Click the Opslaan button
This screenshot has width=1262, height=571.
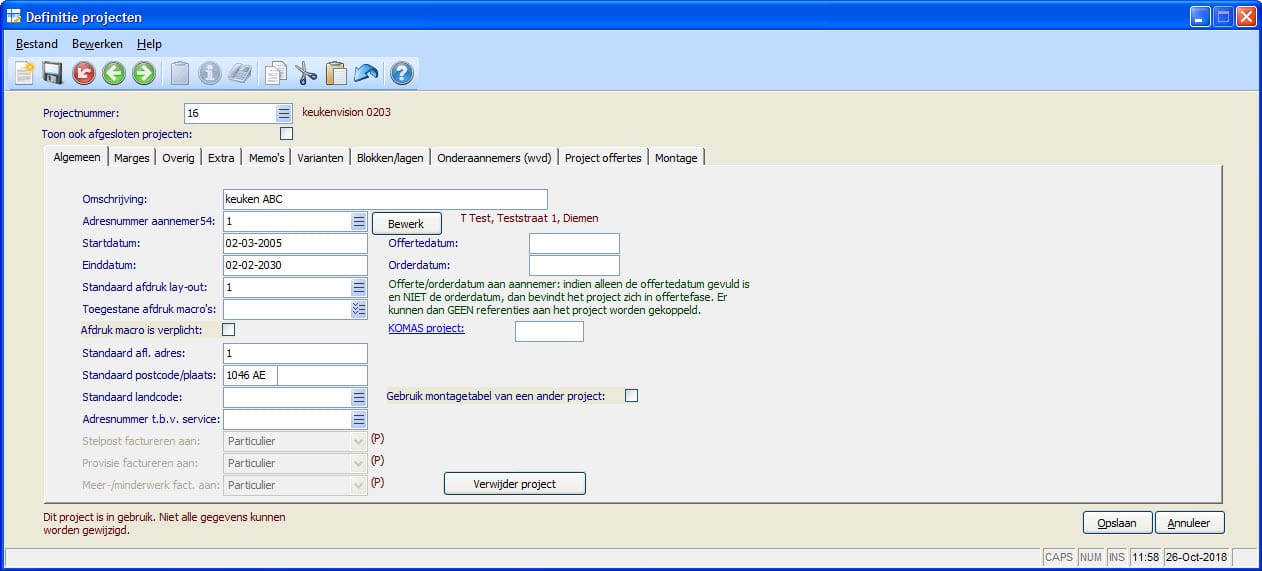(1116, 523)
